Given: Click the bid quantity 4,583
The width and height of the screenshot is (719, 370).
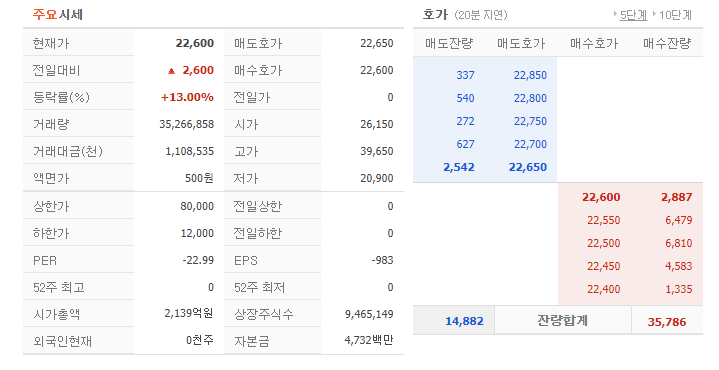Looking at the screenshot, I should (x=679, y=266).
